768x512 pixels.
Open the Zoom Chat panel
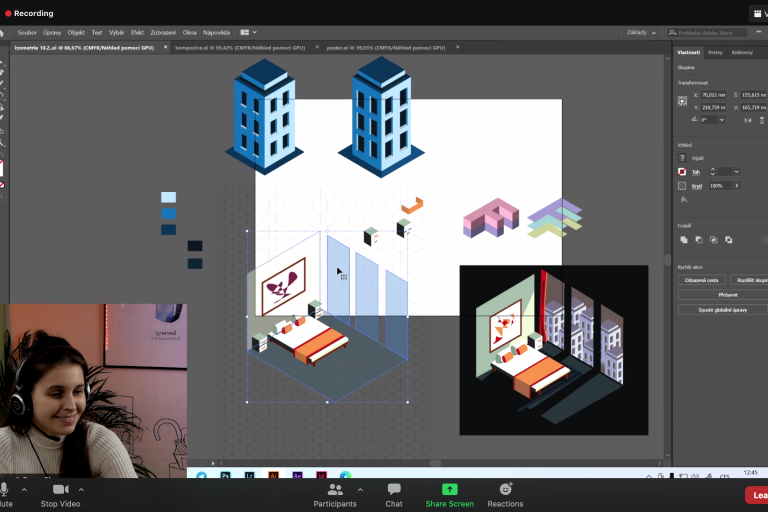click(394, 489)
